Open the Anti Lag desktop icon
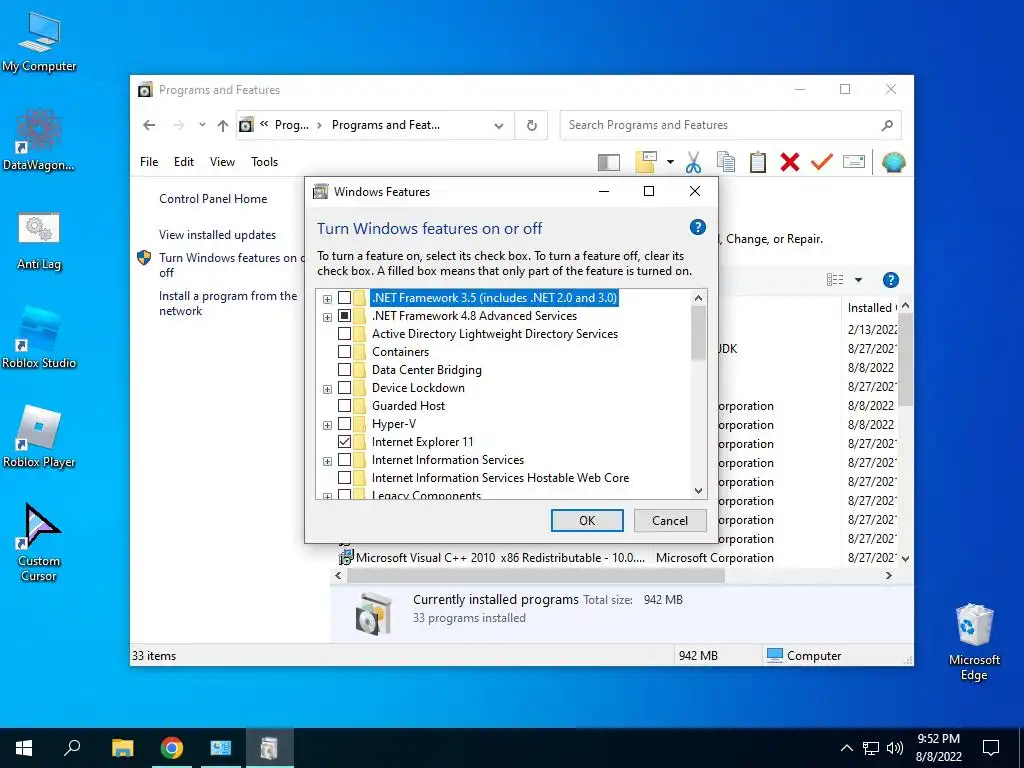The image size is (1024, 768). tap(39, 241)
